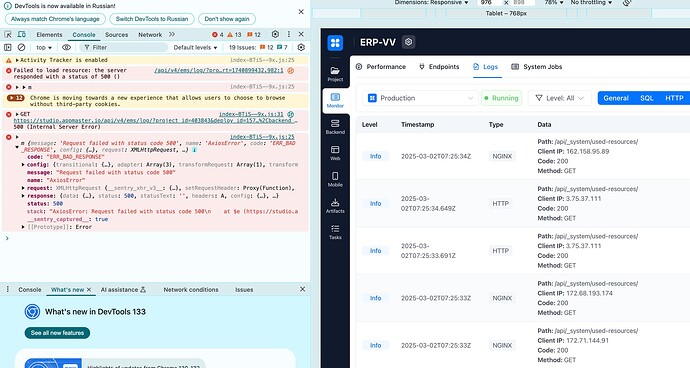
Task: Expand the request XMLHttpRequest property
Action: (23, 188)
